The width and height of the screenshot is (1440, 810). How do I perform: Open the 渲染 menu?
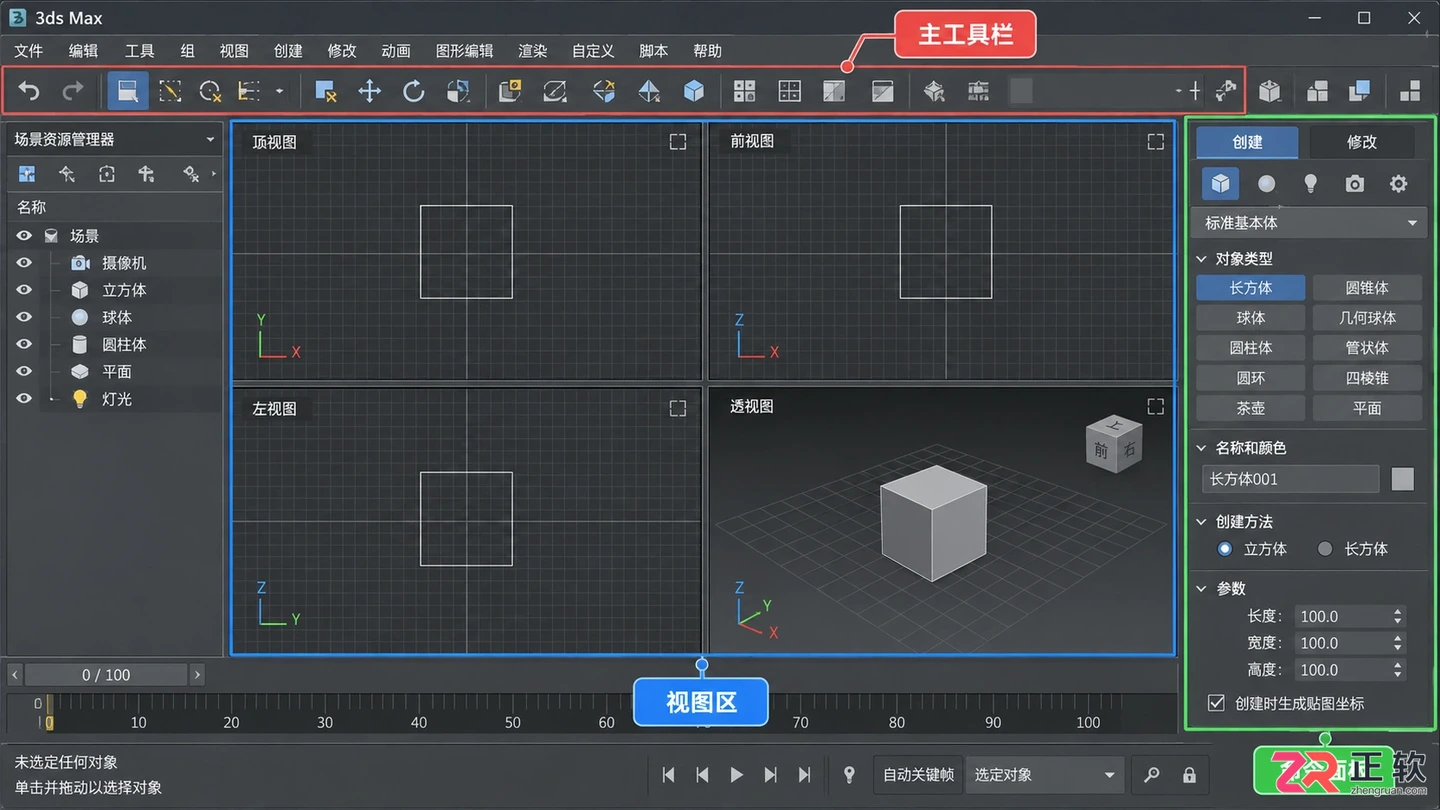click(533, 51)
